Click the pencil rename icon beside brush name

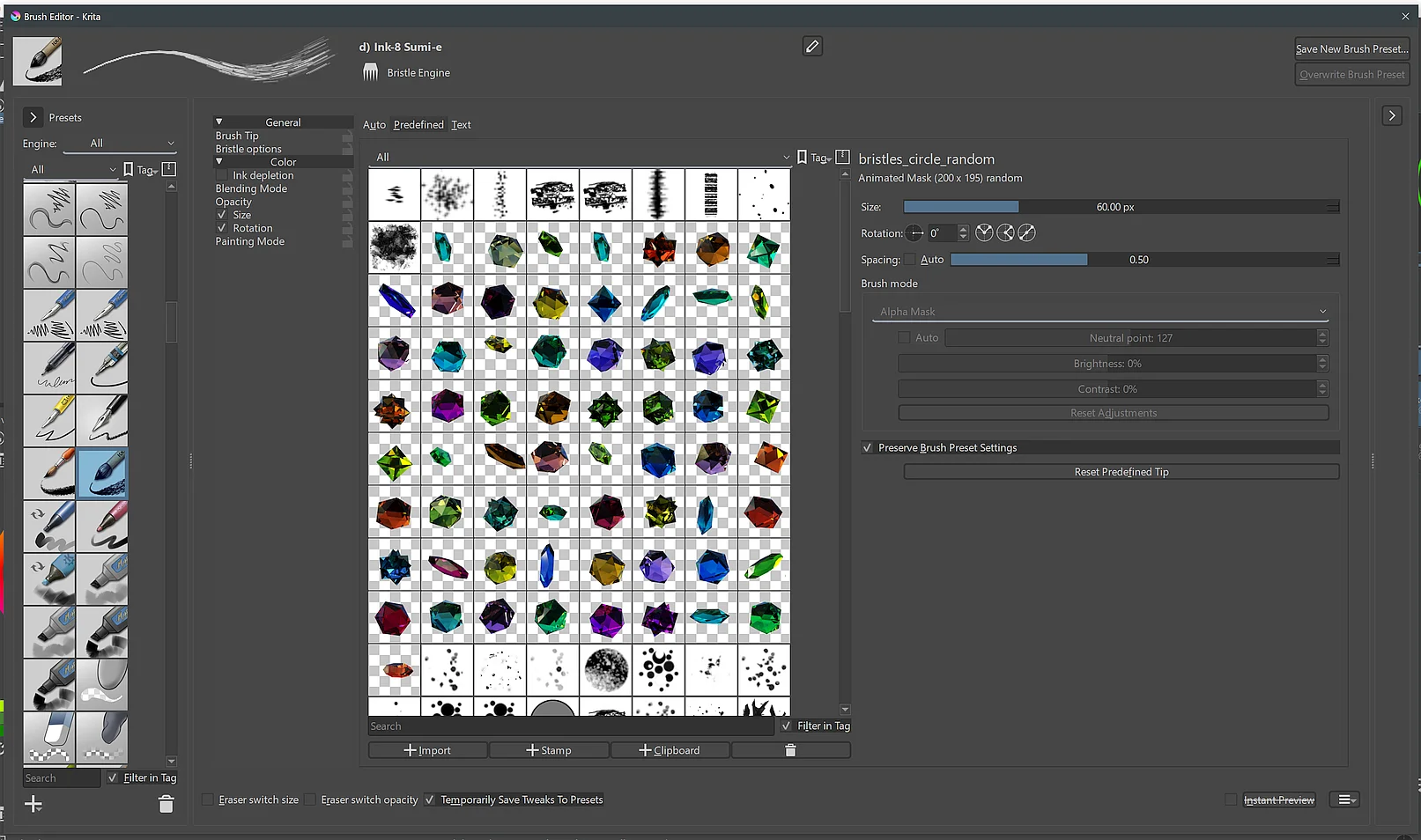pyautogui.click(x=812, y=47)
